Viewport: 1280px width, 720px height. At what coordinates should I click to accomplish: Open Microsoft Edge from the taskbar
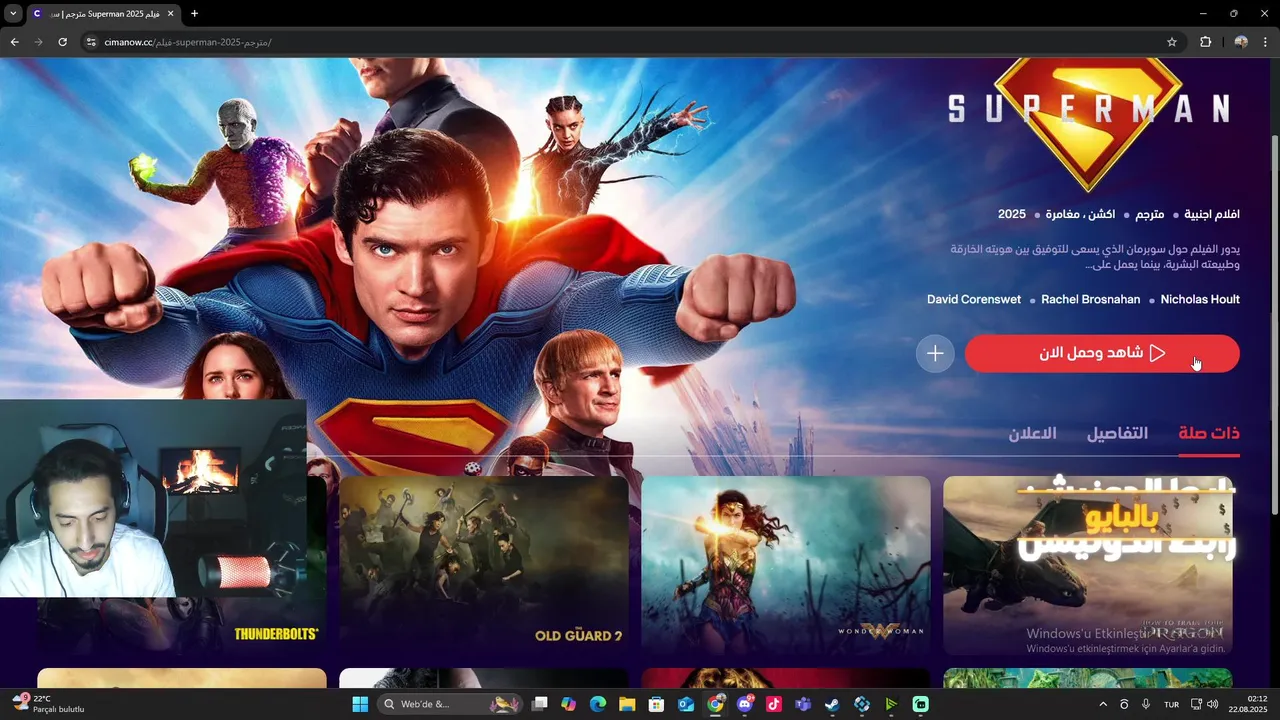click(598, 704)
